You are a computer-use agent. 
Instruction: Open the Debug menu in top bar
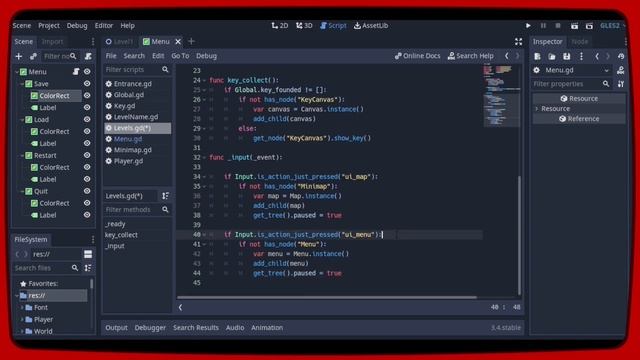[x=77, y=25]
